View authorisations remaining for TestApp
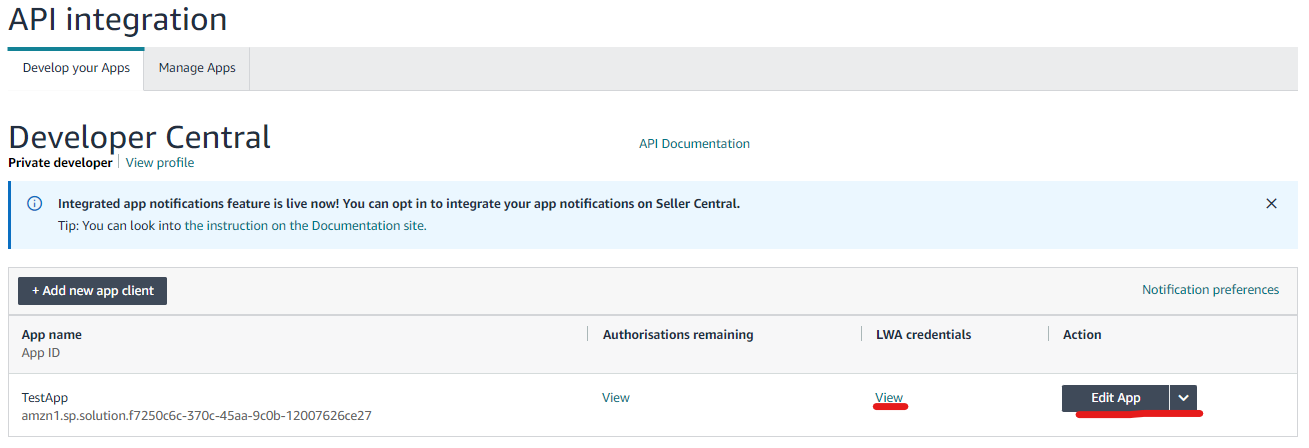 [x=616, y=398]
